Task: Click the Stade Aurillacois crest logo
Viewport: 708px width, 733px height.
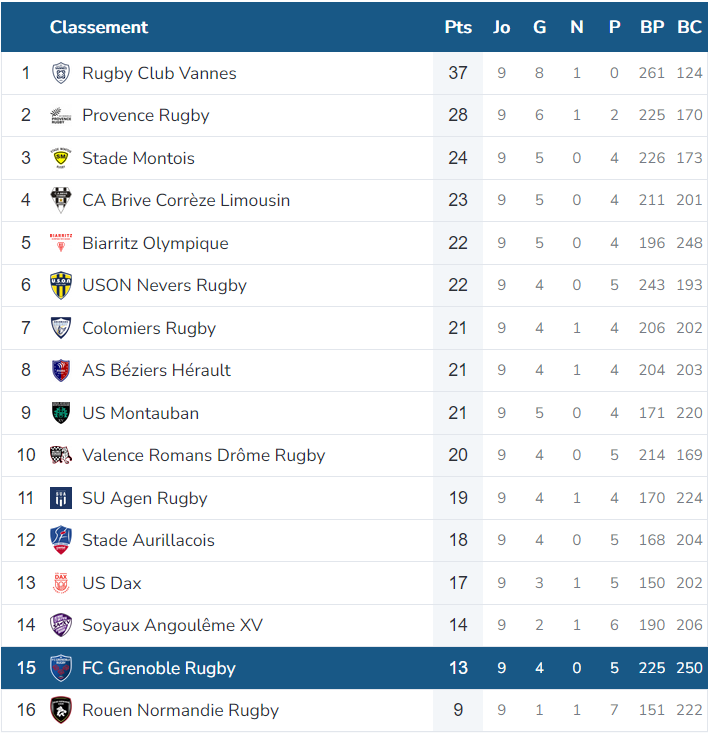Action: coord(61,540)
